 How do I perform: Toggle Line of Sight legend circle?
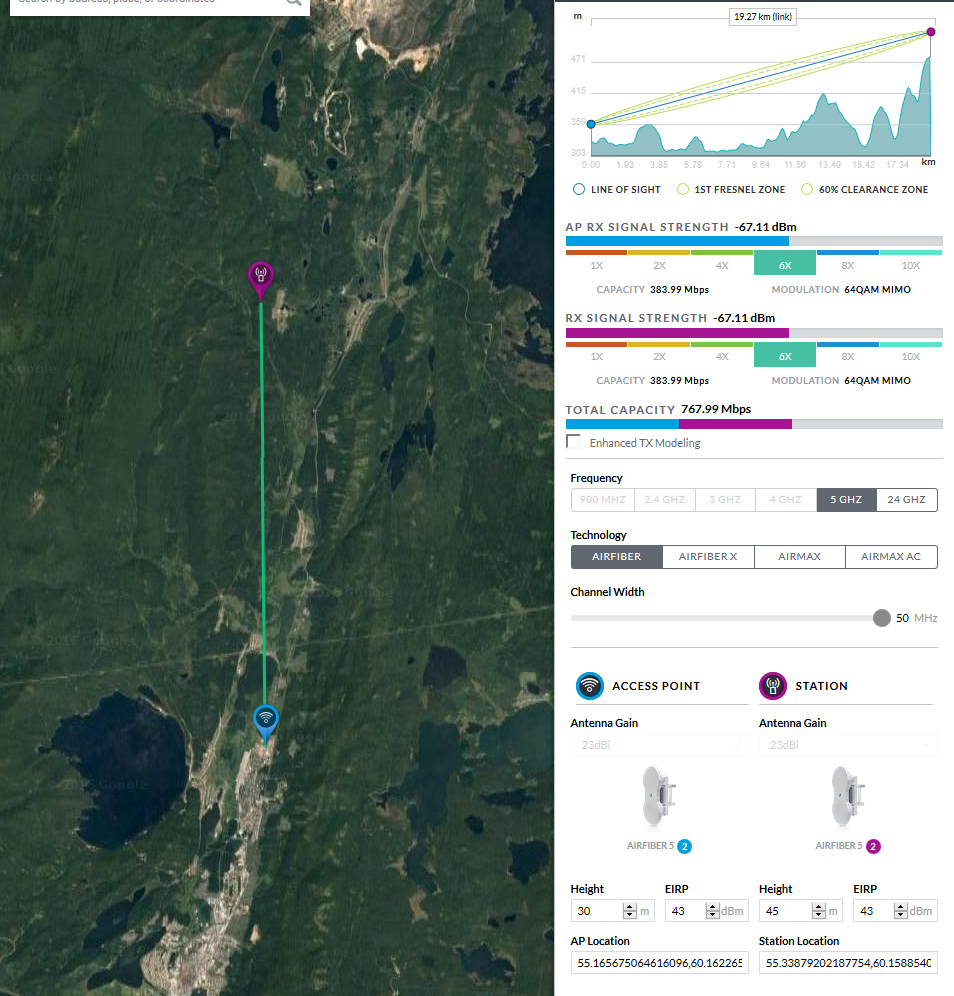(x=579, y=189)
